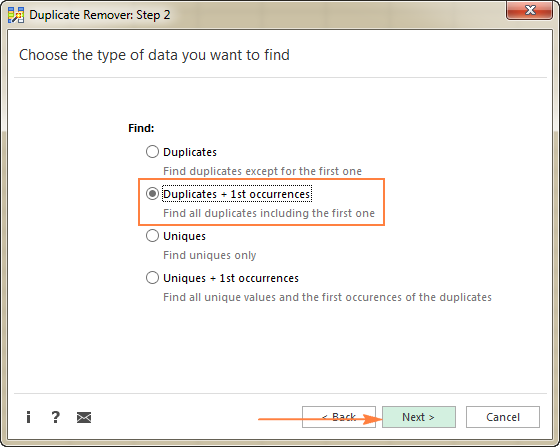560x447 pixels.
Task: Proceed with the Next button
Action: coord(419,417)
